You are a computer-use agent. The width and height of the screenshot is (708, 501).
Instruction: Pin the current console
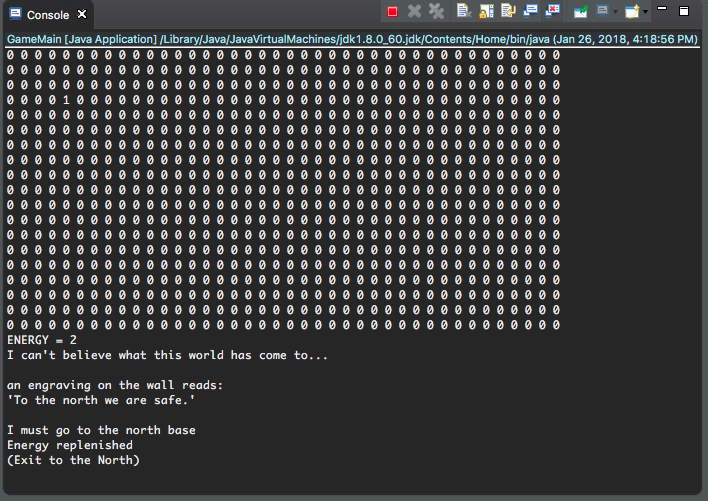coord(580,12)
